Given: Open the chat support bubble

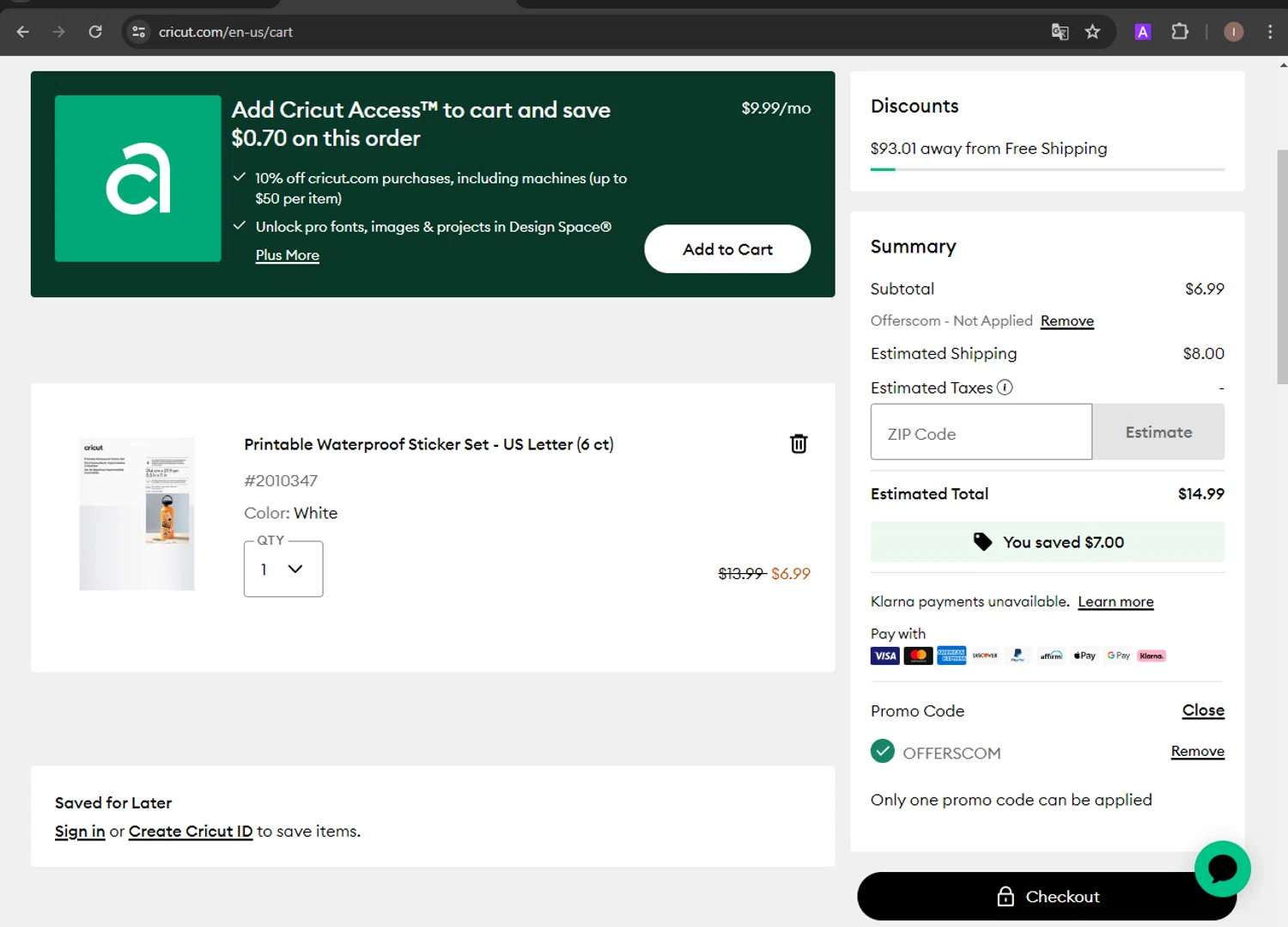Looking at the screenshot, I should coord(1222,869).
